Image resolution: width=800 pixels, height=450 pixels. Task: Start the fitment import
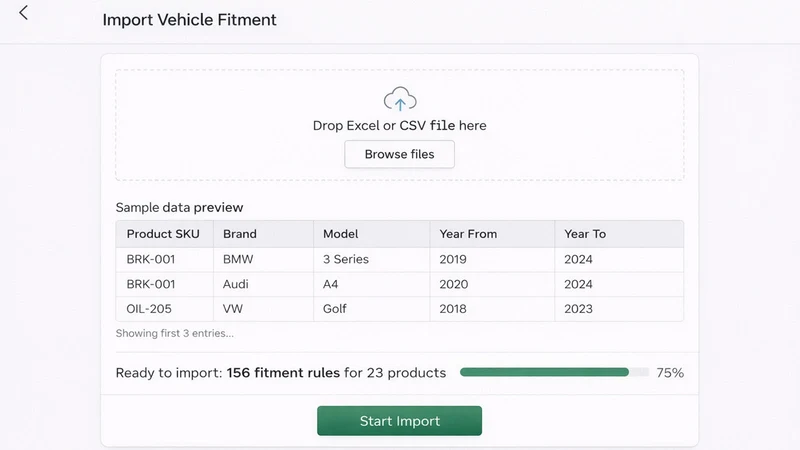pos(399,421)
